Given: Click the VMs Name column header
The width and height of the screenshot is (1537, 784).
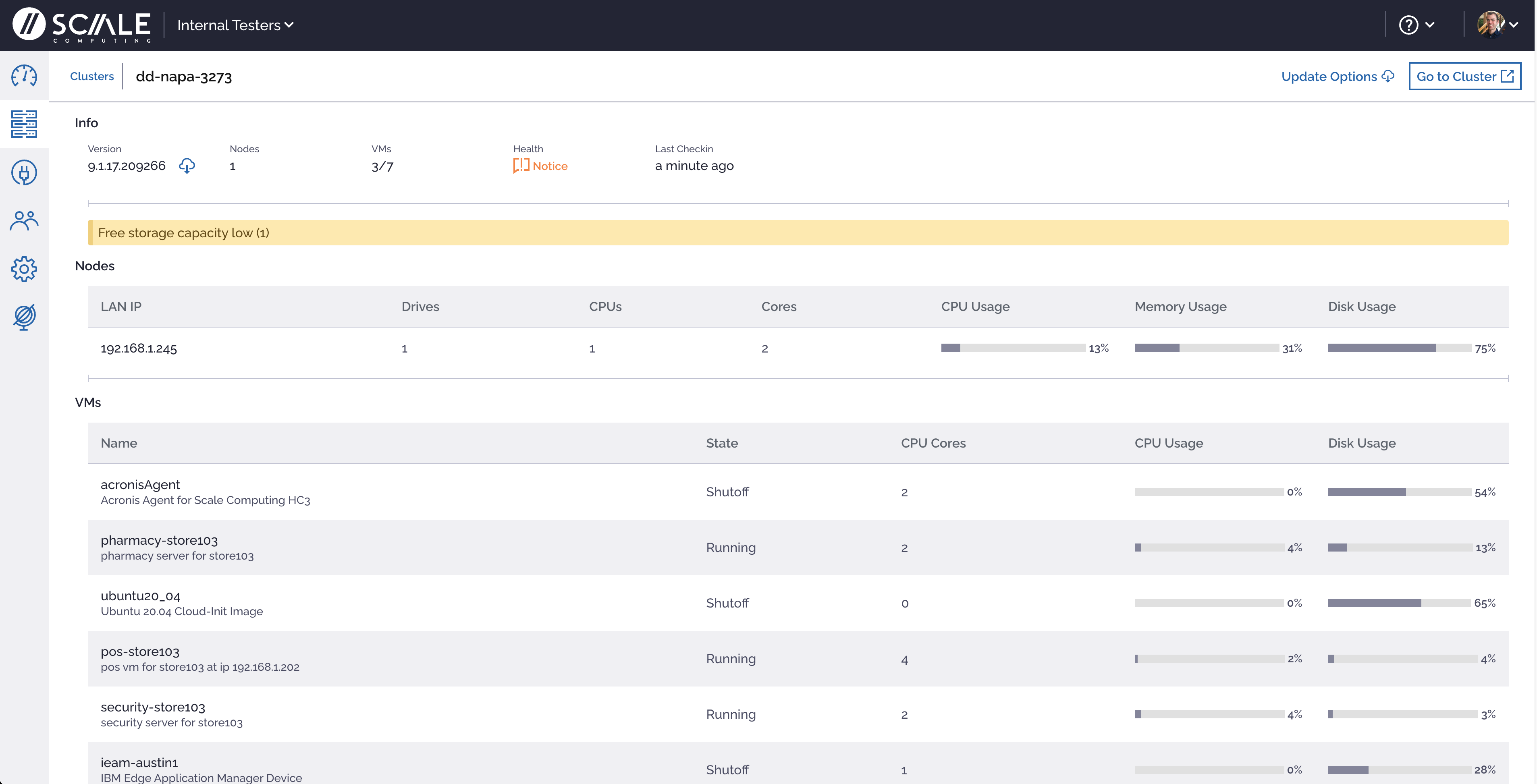Looking at the screenshot, I should coord(119,443).
